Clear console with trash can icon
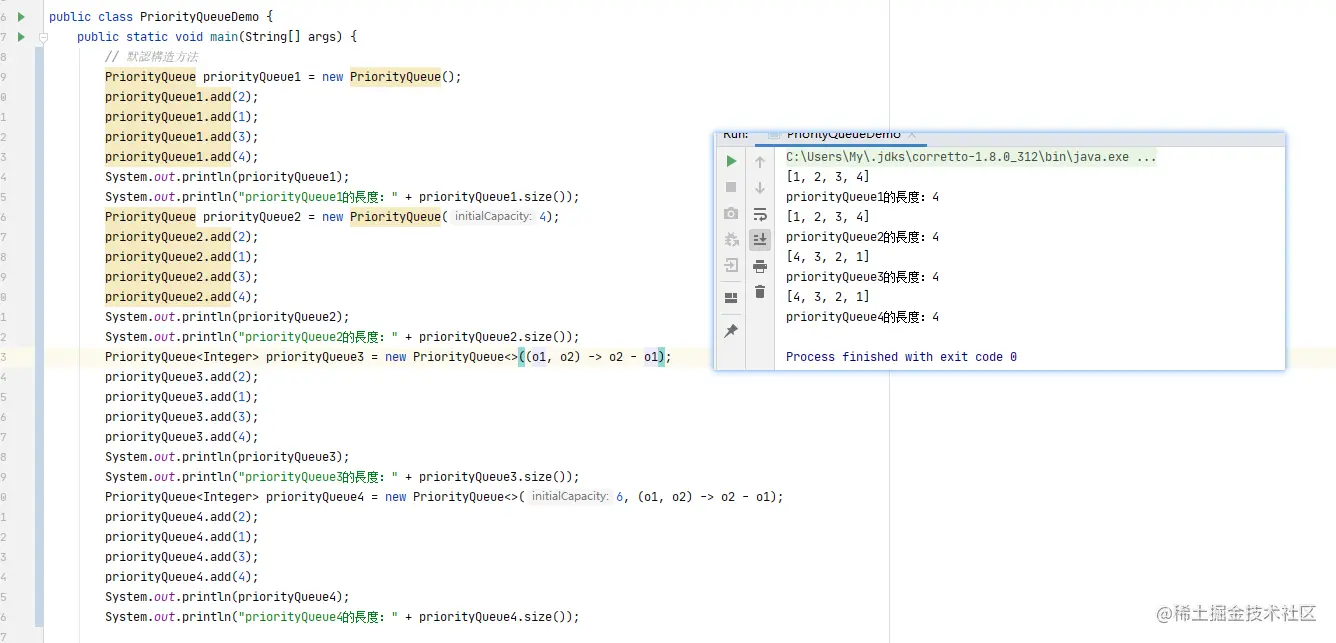1336x643 pixels. pyautogui.click(x=760, y=291)
